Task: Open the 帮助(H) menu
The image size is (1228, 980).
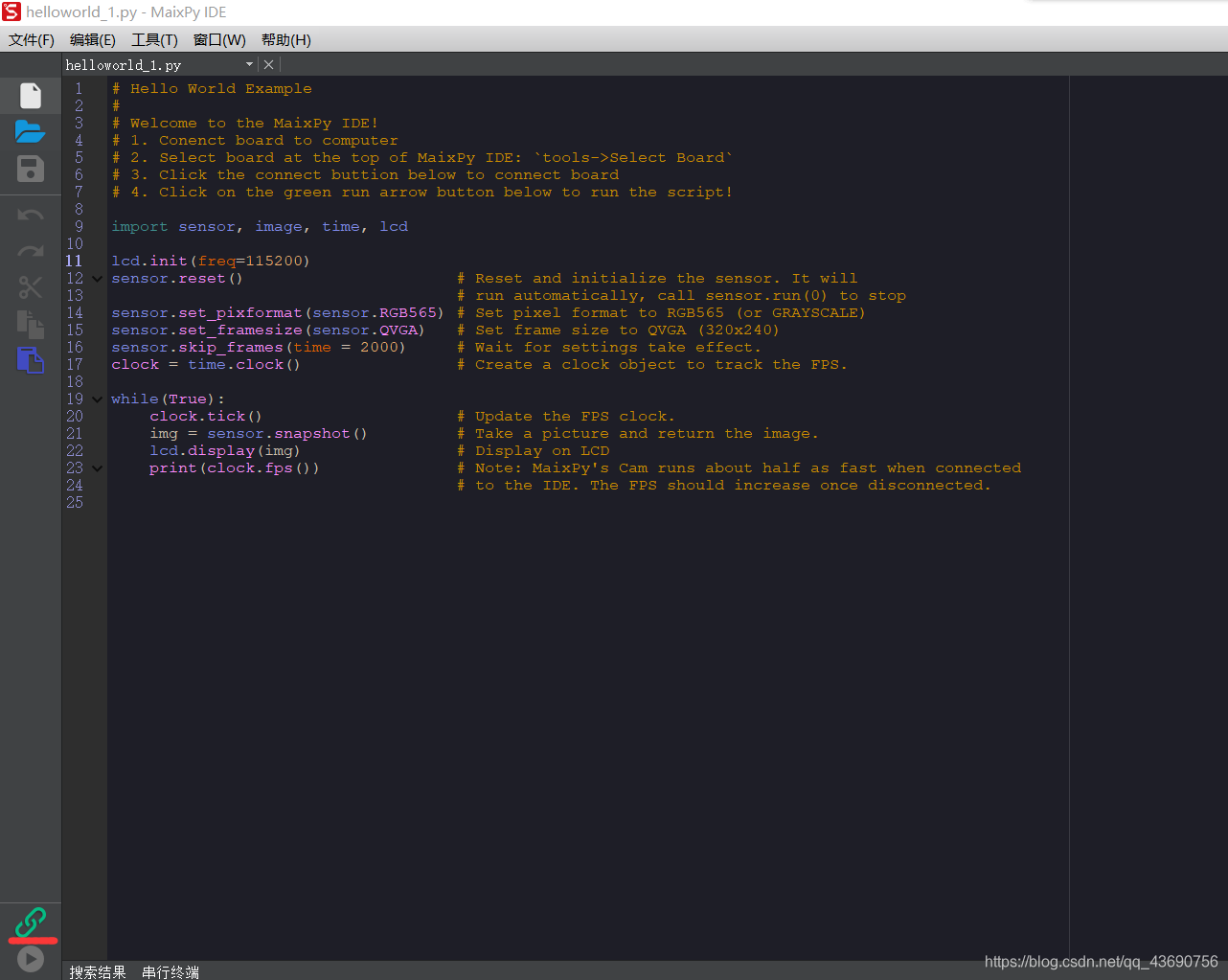Action: coord(286,39)
